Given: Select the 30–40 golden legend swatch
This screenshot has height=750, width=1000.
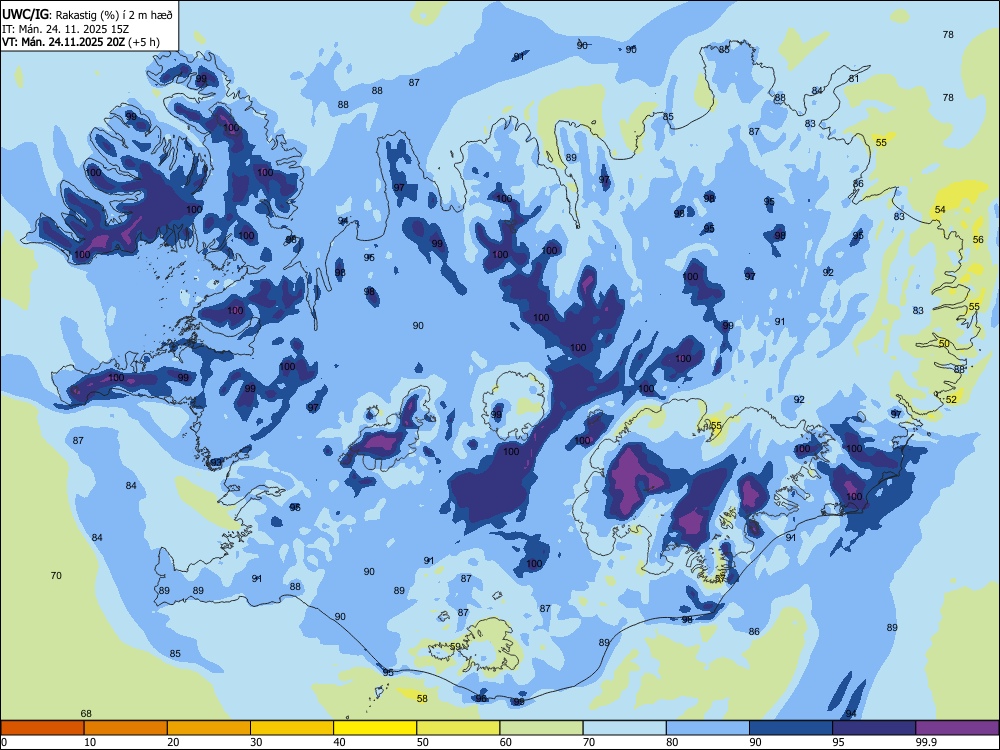Looking at the screenshot, I should point(292,728).
